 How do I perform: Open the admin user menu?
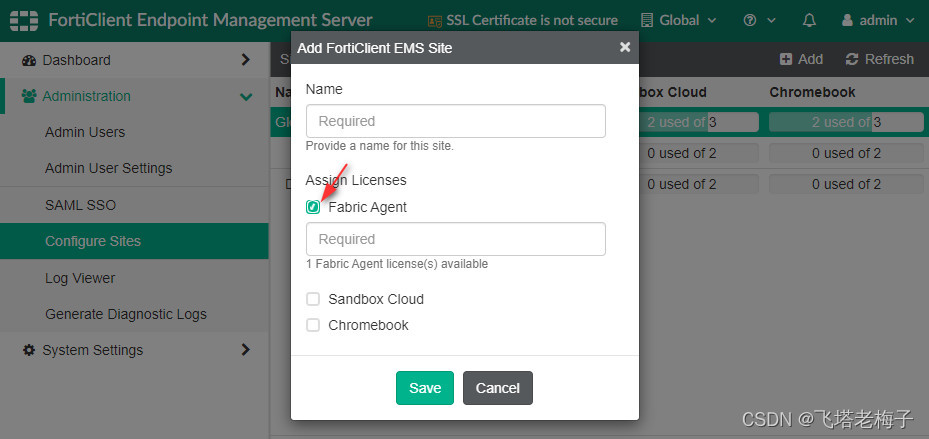click(x=878, y=20)
